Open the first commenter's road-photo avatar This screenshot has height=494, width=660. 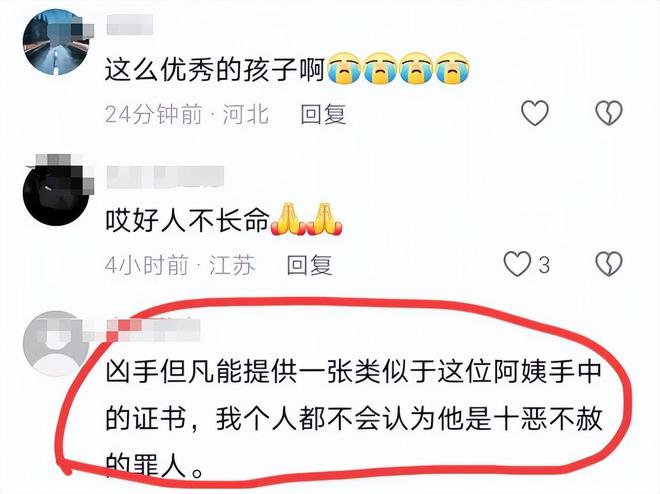tap(56, 42)
